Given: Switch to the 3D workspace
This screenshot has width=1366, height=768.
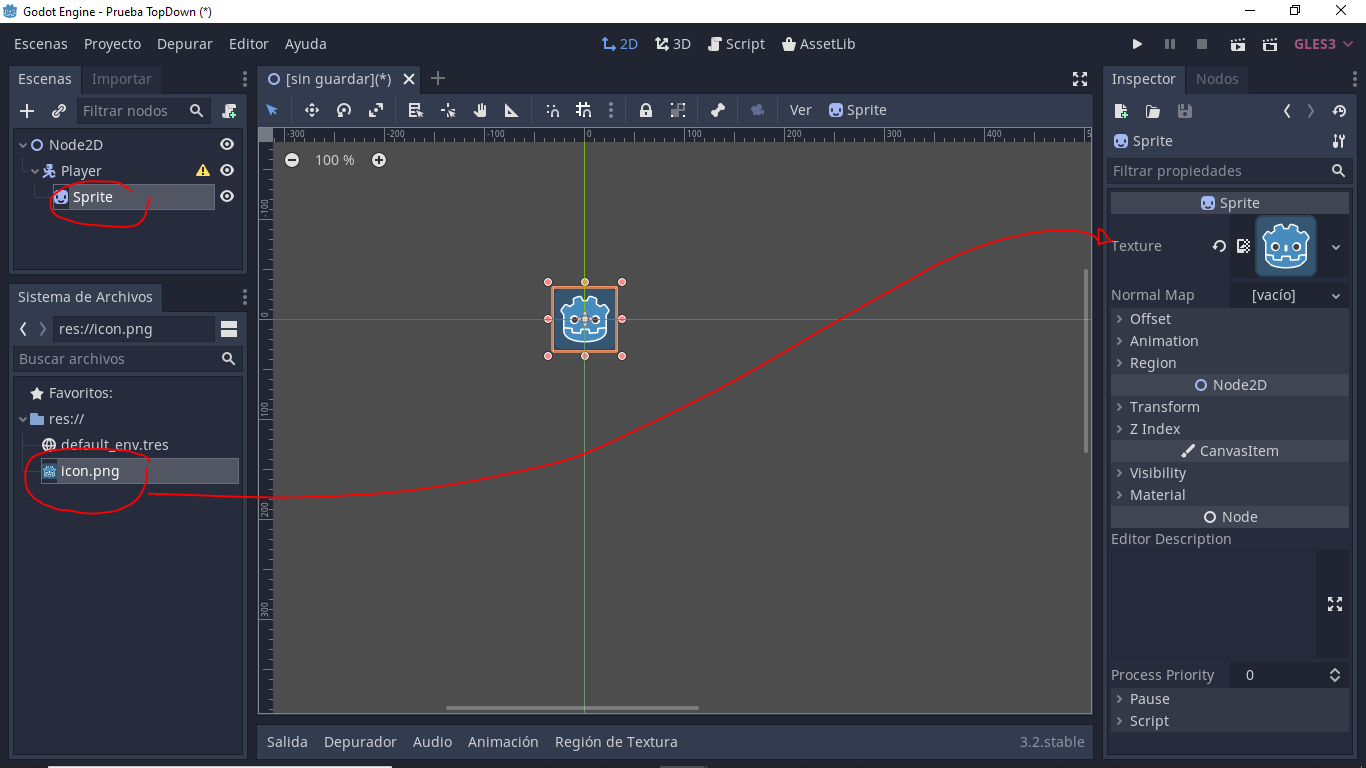Looking at the screenshot, I should click(673, 44).
